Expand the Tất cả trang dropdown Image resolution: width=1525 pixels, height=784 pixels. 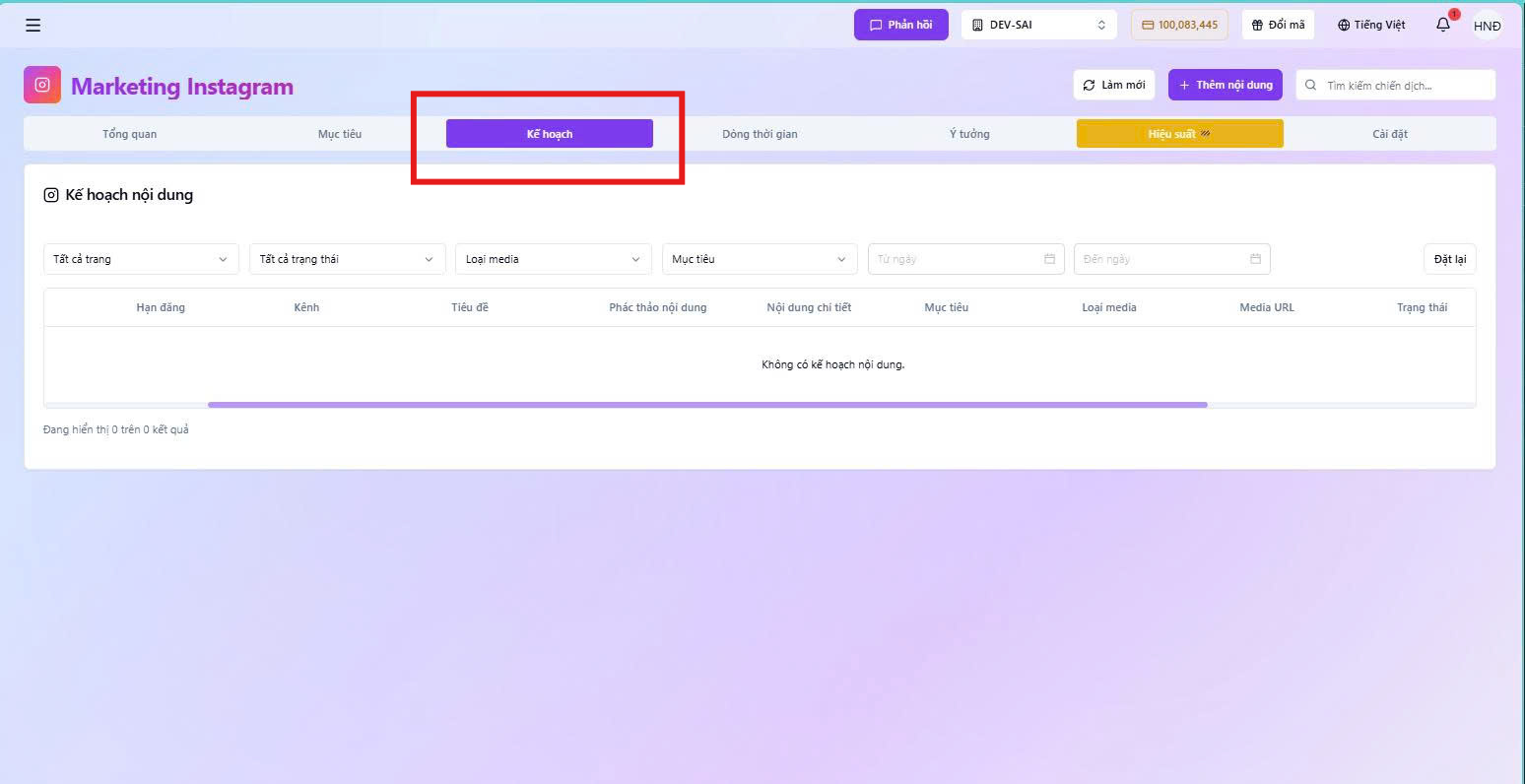[x=141, y=259]
